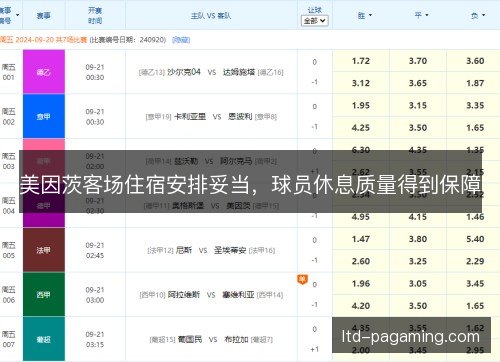Pick win odds 1.96 for 阿拉维斯 match
The height and width of the screenshot is (362, 500).
tap(361, 284)
